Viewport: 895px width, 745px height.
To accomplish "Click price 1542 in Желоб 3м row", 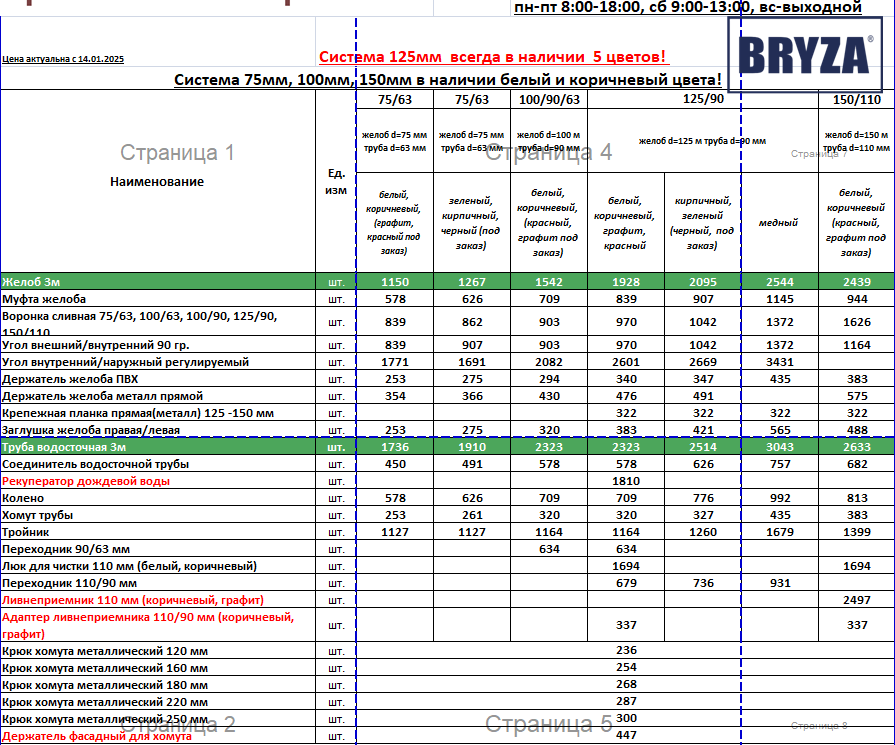I will 549,281.
